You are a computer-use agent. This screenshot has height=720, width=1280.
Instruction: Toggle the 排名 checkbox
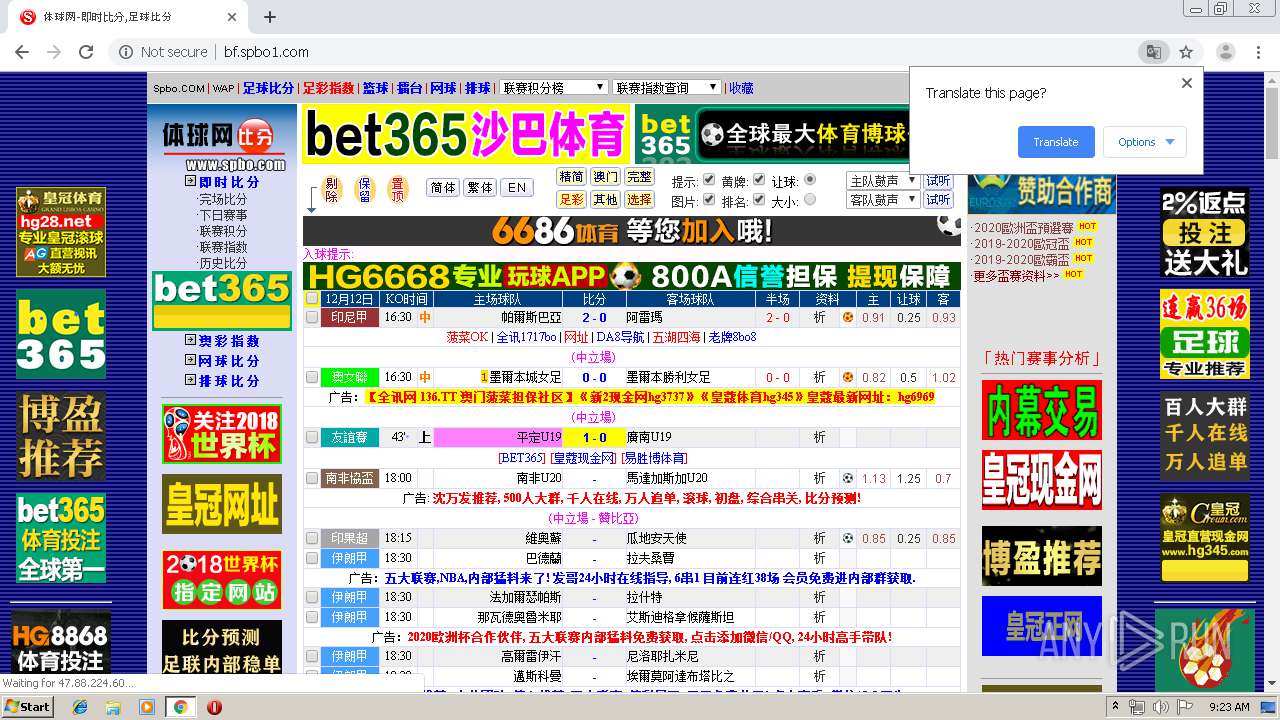point(759,200)
